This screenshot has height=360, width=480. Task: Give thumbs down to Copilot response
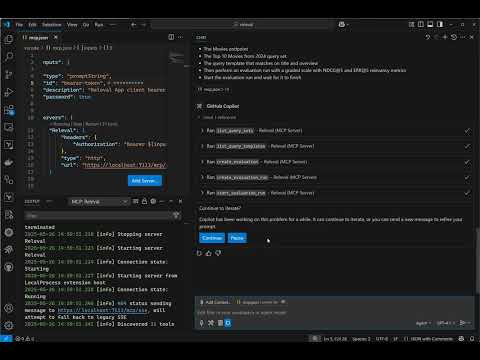click(218, 254)
